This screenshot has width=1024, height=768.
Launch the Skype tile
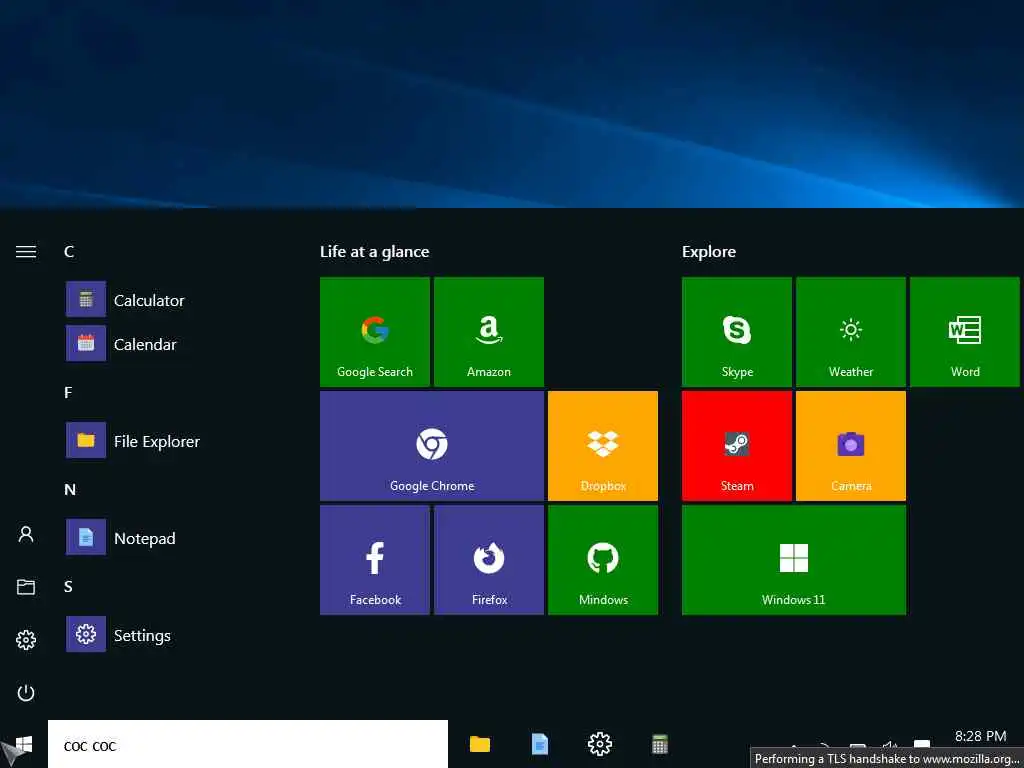[737, 332]
